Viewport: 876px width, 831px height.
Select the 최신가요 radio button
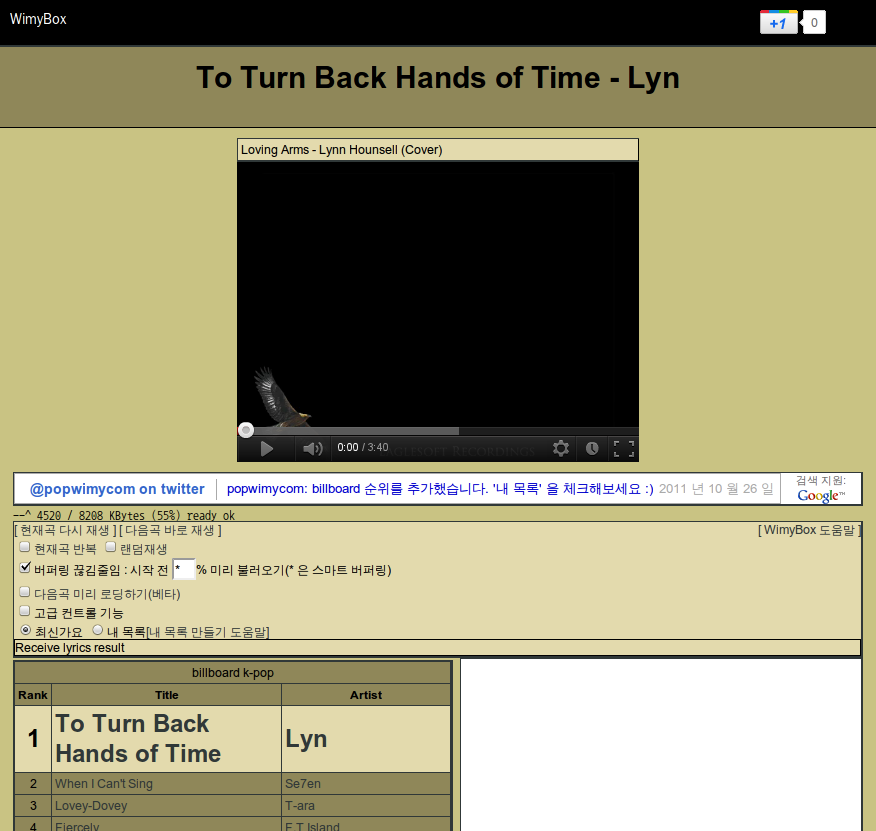pyautogui.click(x=25, y=630)
